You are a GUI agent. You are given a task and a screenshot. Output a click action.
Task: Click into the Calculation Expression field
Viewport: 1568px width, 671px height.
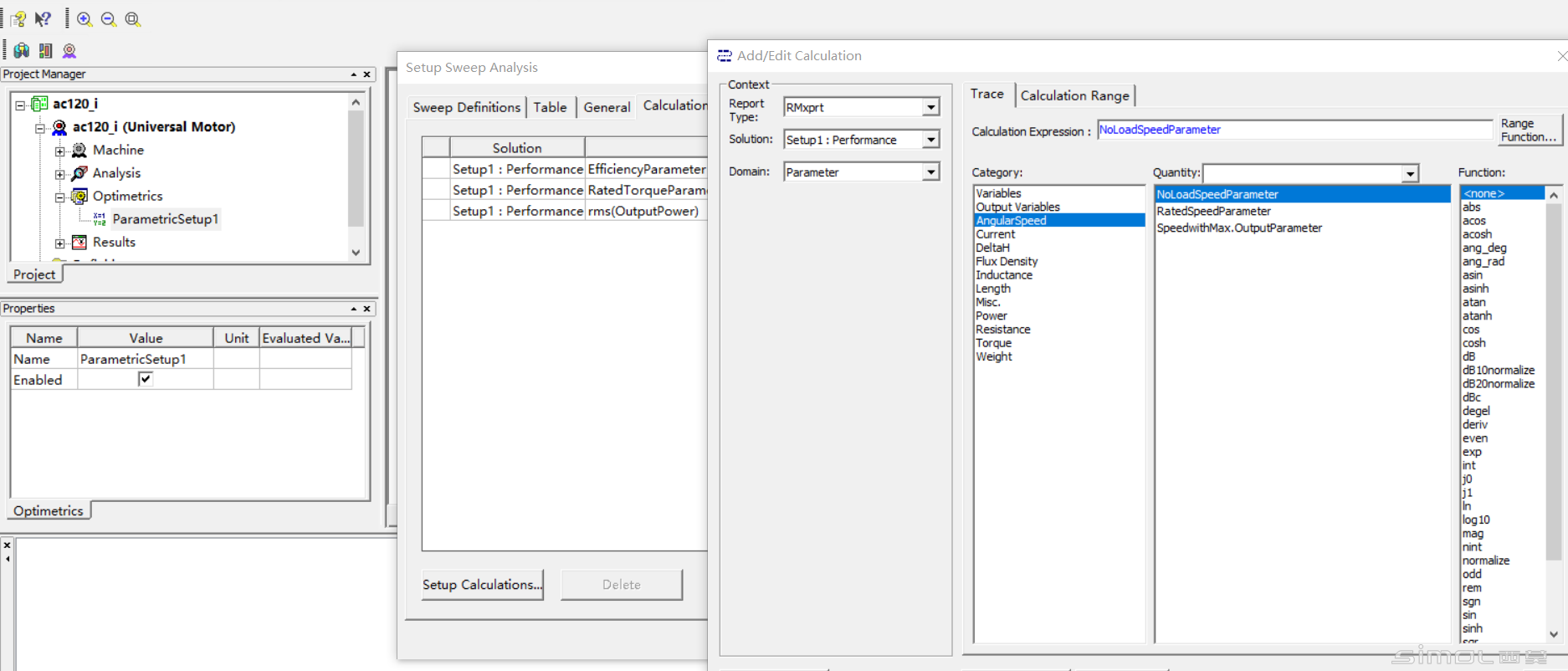[1294, 130]
